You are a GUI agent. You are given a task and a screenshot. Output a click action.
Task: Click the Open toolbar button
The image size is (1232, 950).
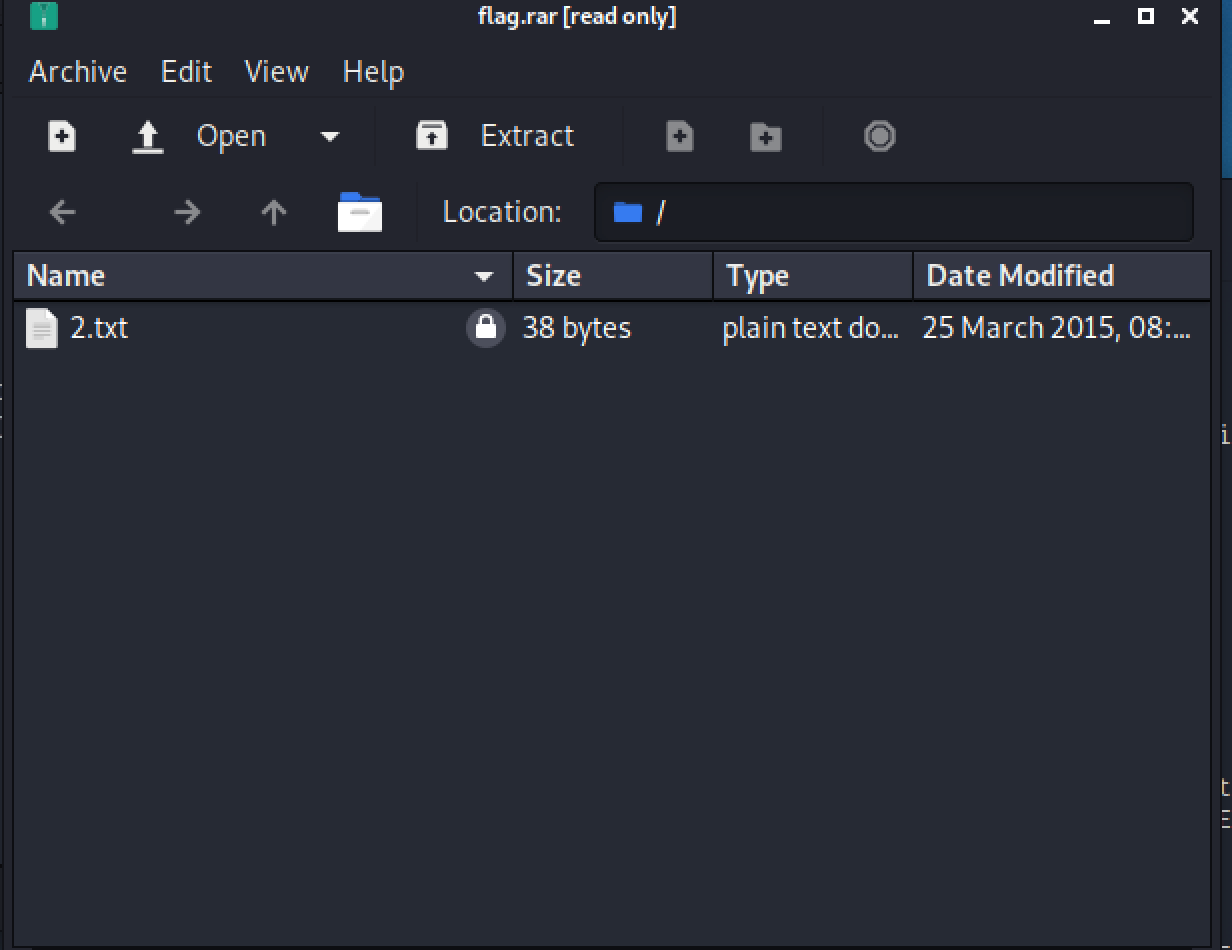(231, 136)
